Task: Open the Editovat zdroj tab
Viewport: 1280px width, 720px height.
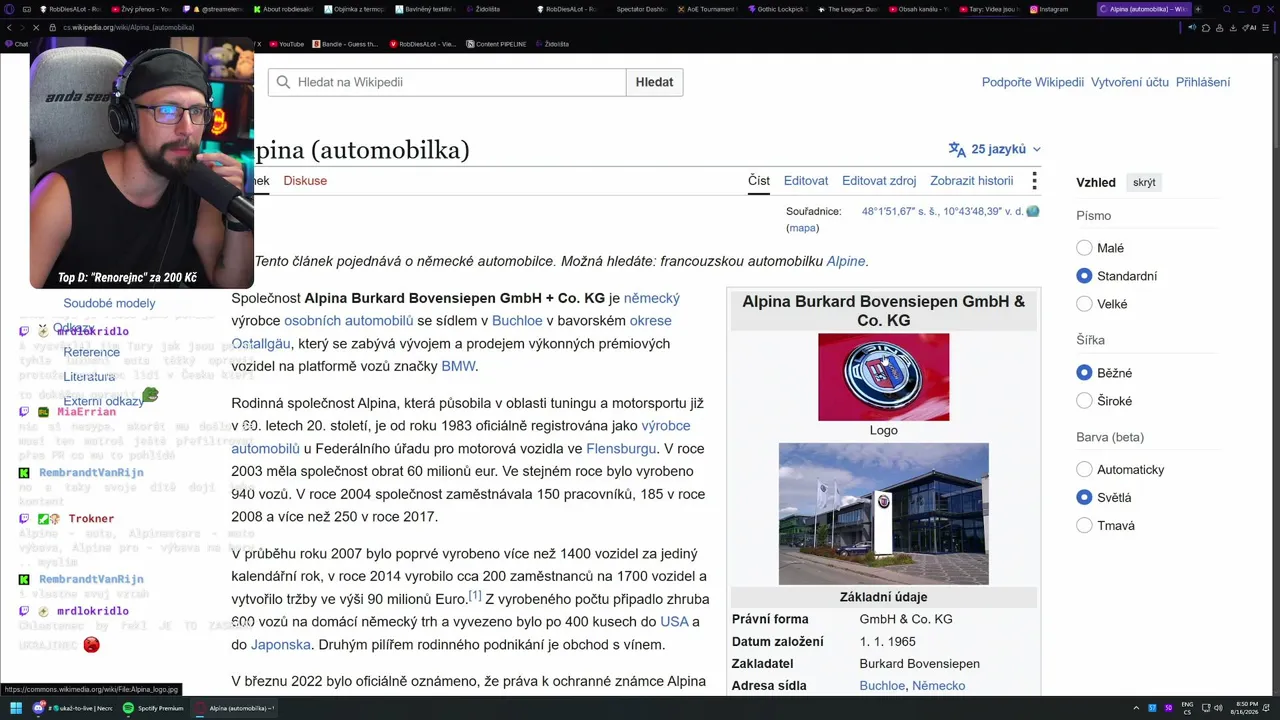Action: [x=879, y=181]
